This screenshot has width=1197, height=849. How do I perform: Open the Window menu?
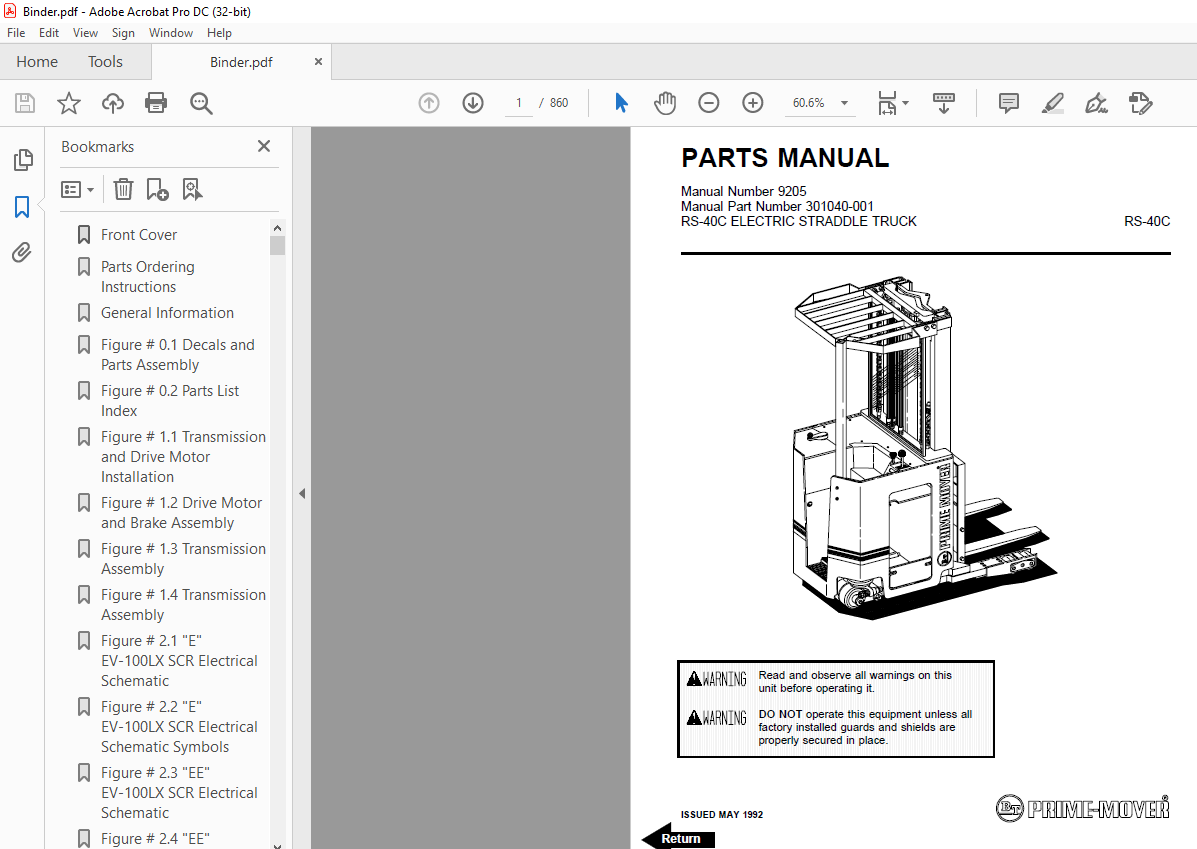click(171, 33)
